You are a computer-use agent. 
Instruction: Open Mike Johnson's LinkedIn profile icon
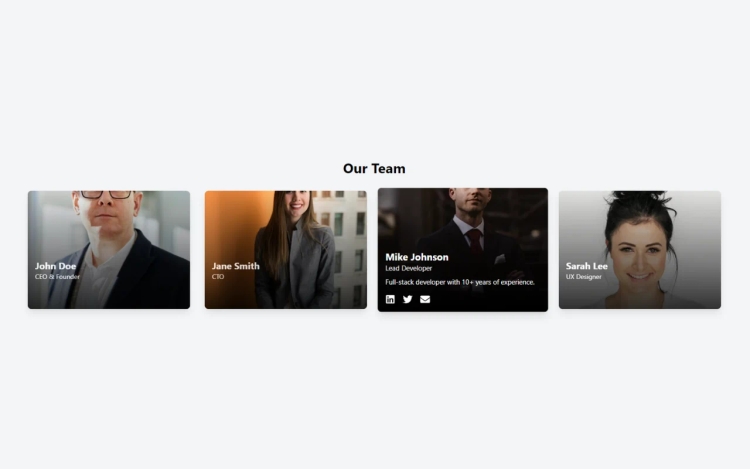[390, 299]
